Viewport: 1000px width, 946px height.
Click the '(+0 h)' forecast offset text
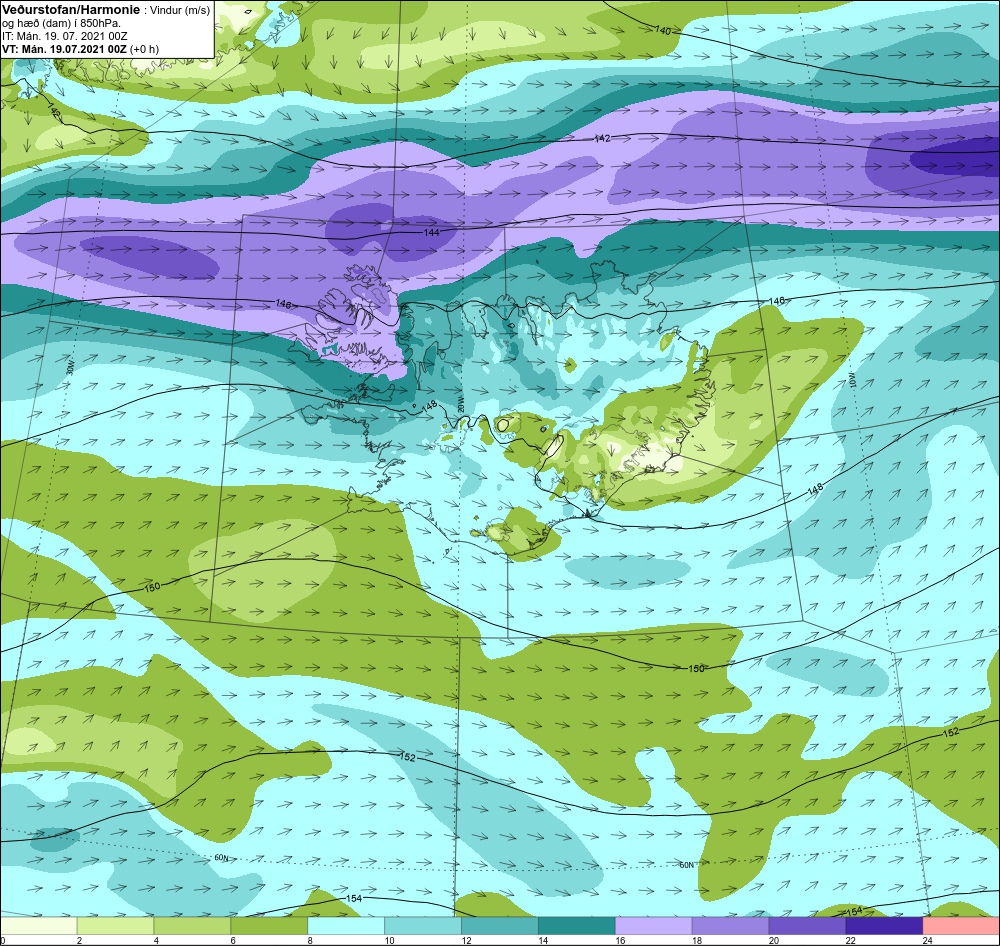[144, 49]
